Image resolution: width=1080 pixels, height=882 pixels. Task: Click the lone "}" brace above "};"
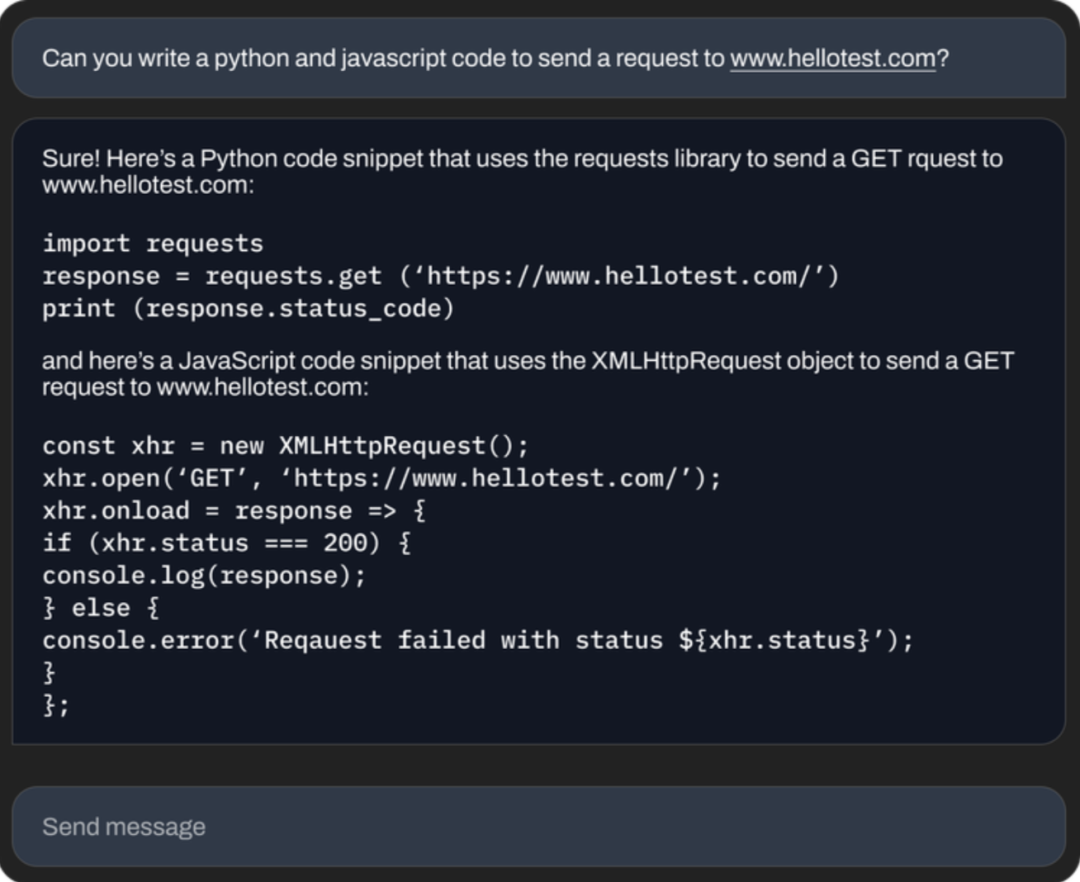(49, 673)
